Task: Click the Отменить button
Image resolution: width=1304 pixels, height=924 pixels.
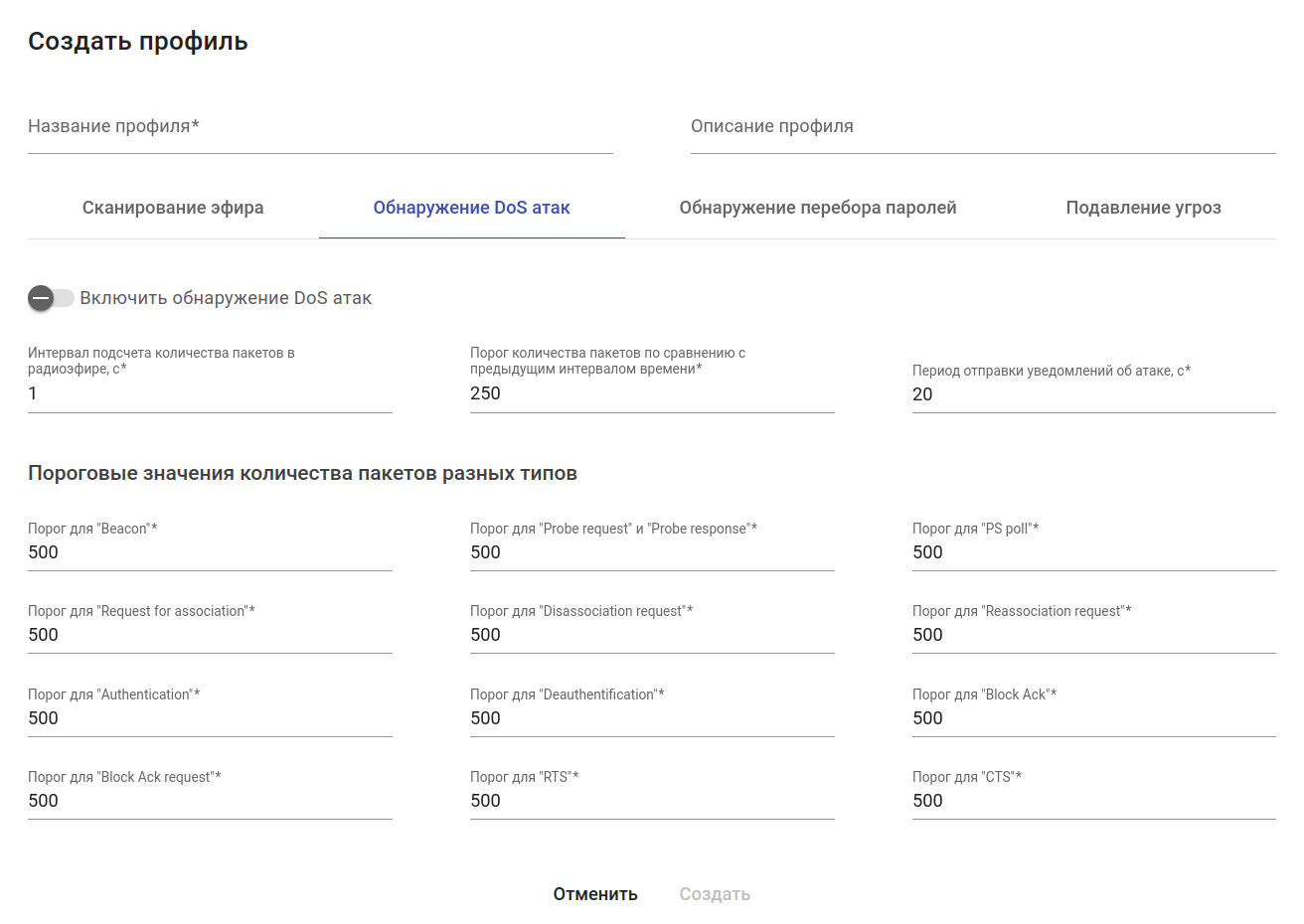Action: [x=595, y=894]
